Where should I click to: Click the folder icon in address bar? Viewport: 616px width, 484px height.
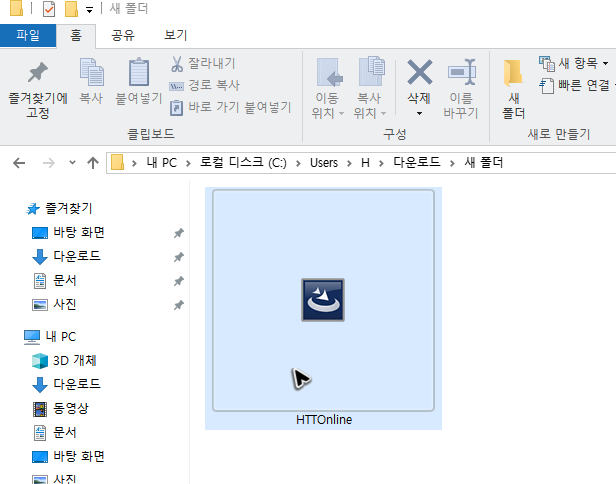click(117, 162)
